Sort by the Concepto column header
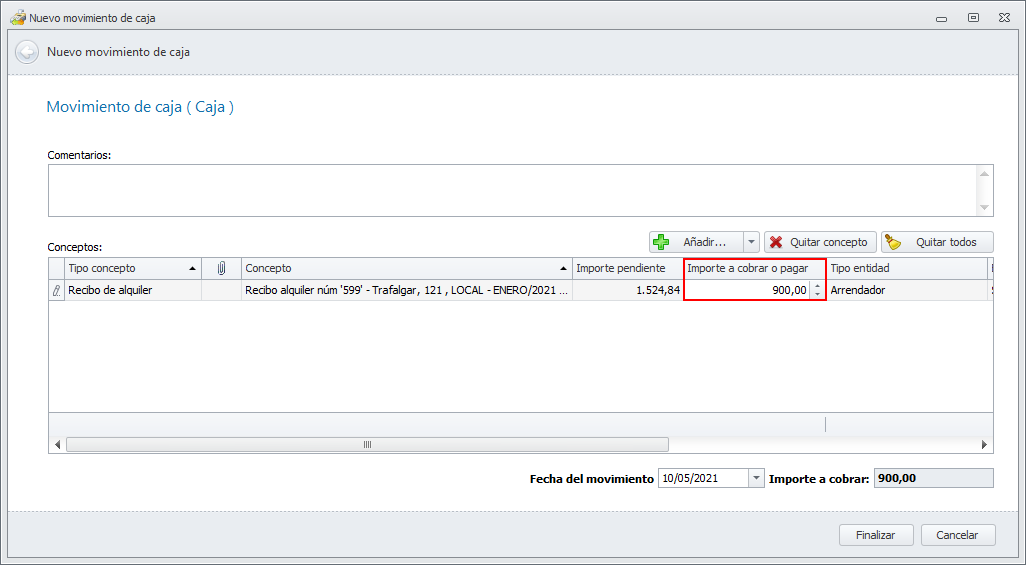The image size is (1026, 565). (406, 268)
